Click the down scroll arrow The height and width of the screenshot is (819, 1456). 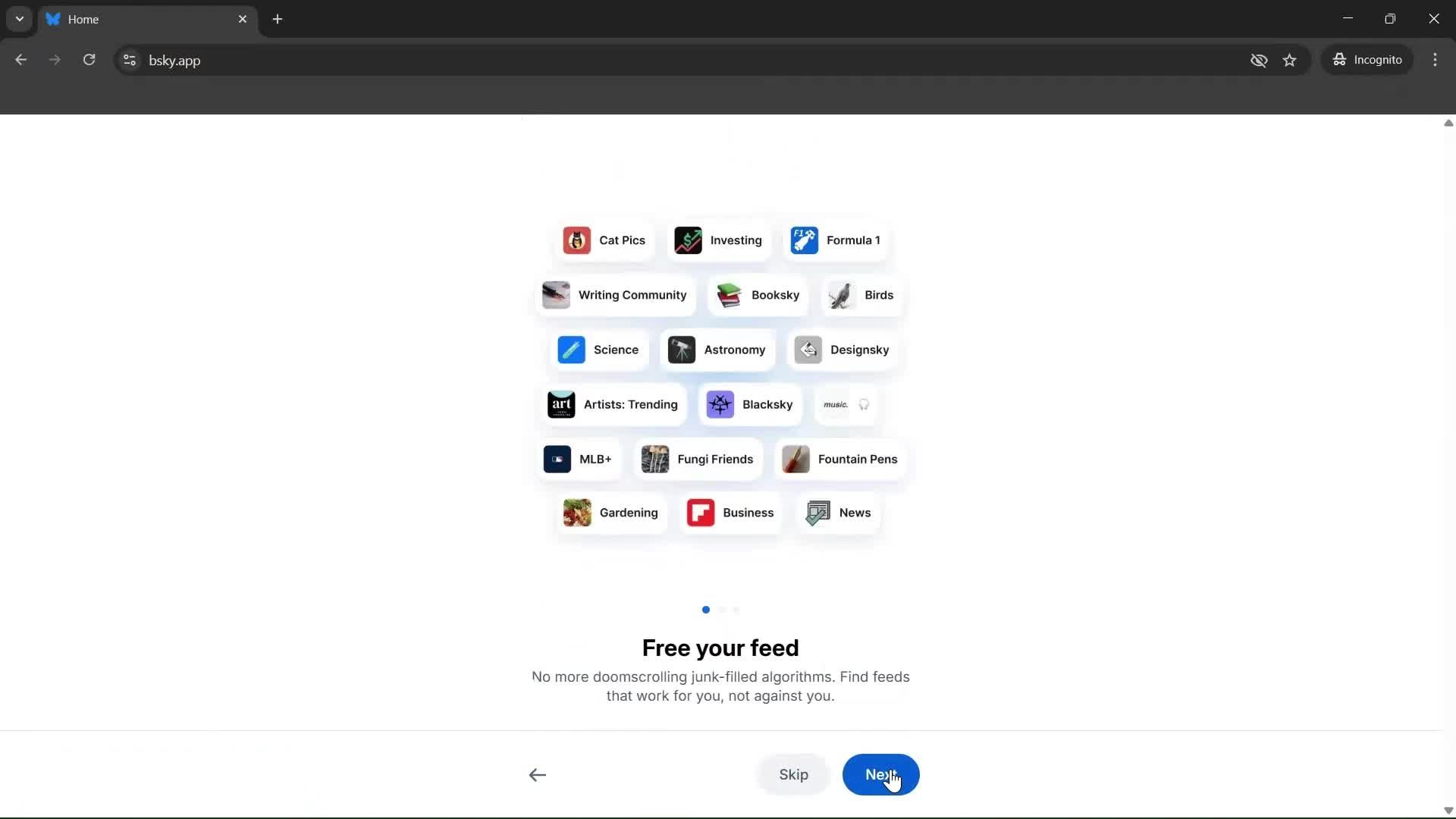(1448, 811)
